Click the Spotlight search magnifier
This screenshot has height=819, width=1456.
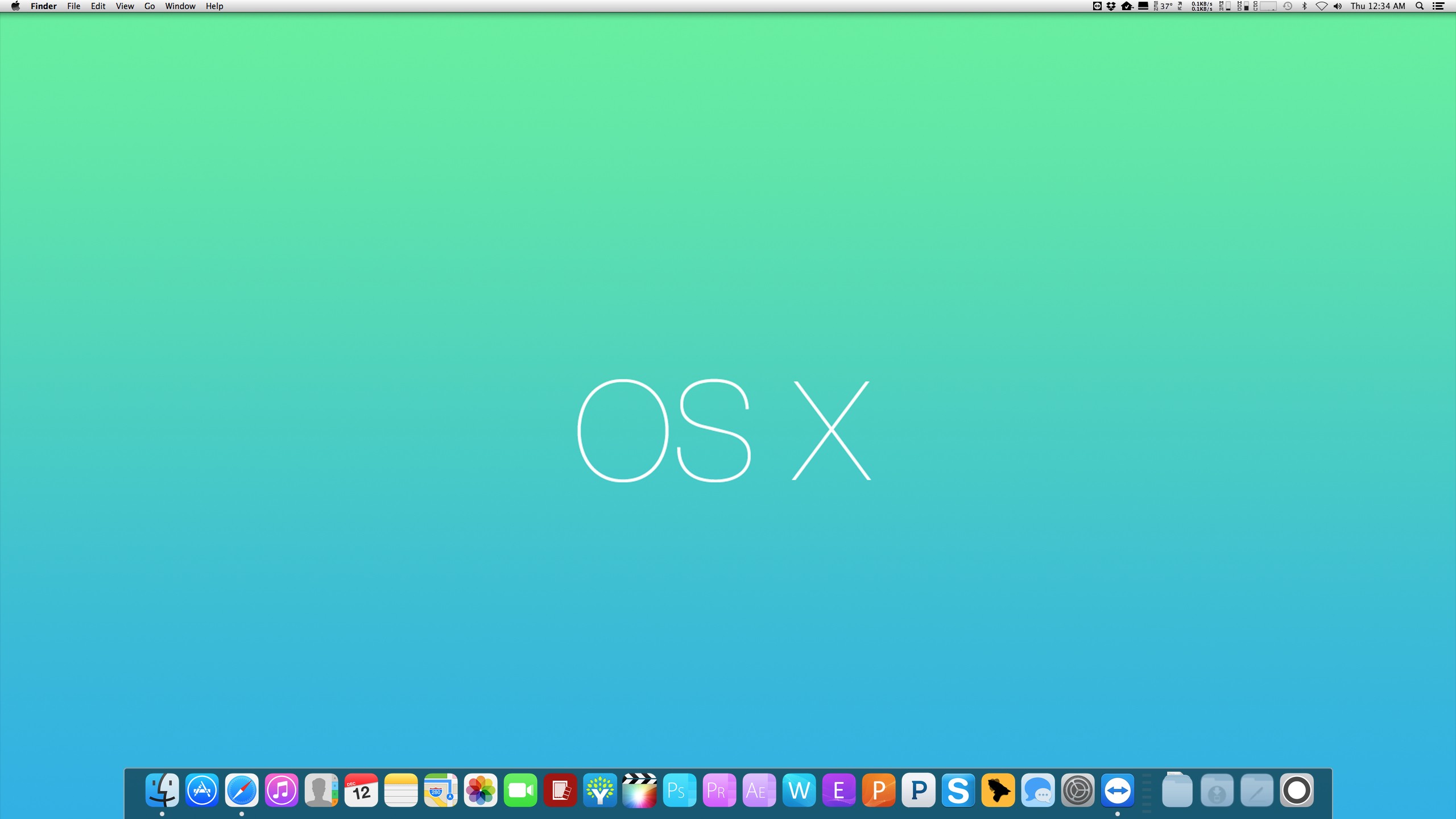click(x=1420, y=6)
